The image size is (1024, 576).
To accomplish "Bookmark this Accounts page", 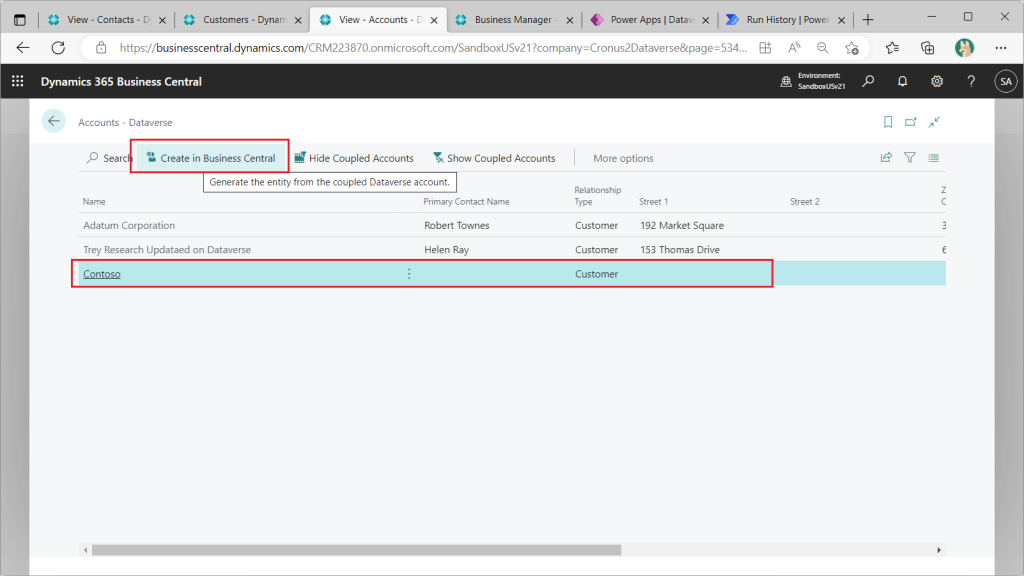I will click(888, 122).
